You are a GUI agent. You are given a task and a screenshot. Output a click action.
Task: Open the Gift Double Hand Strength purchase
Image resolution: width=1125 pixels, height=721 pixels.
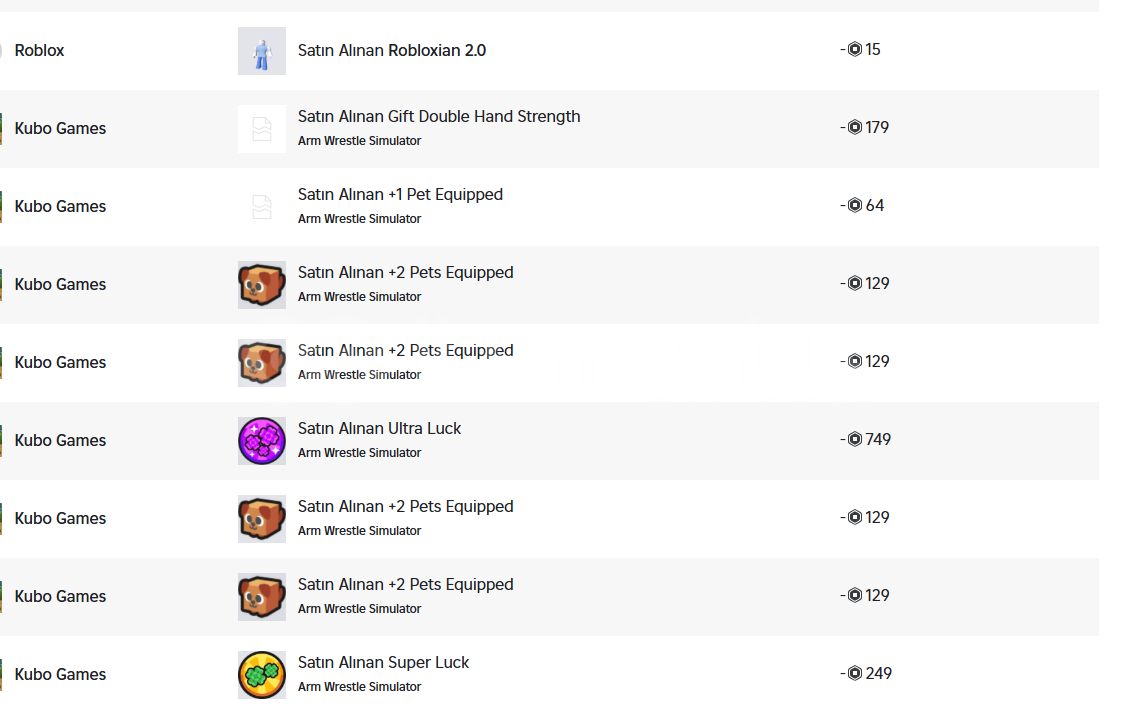pyautogui.click(x=439, y=117)
